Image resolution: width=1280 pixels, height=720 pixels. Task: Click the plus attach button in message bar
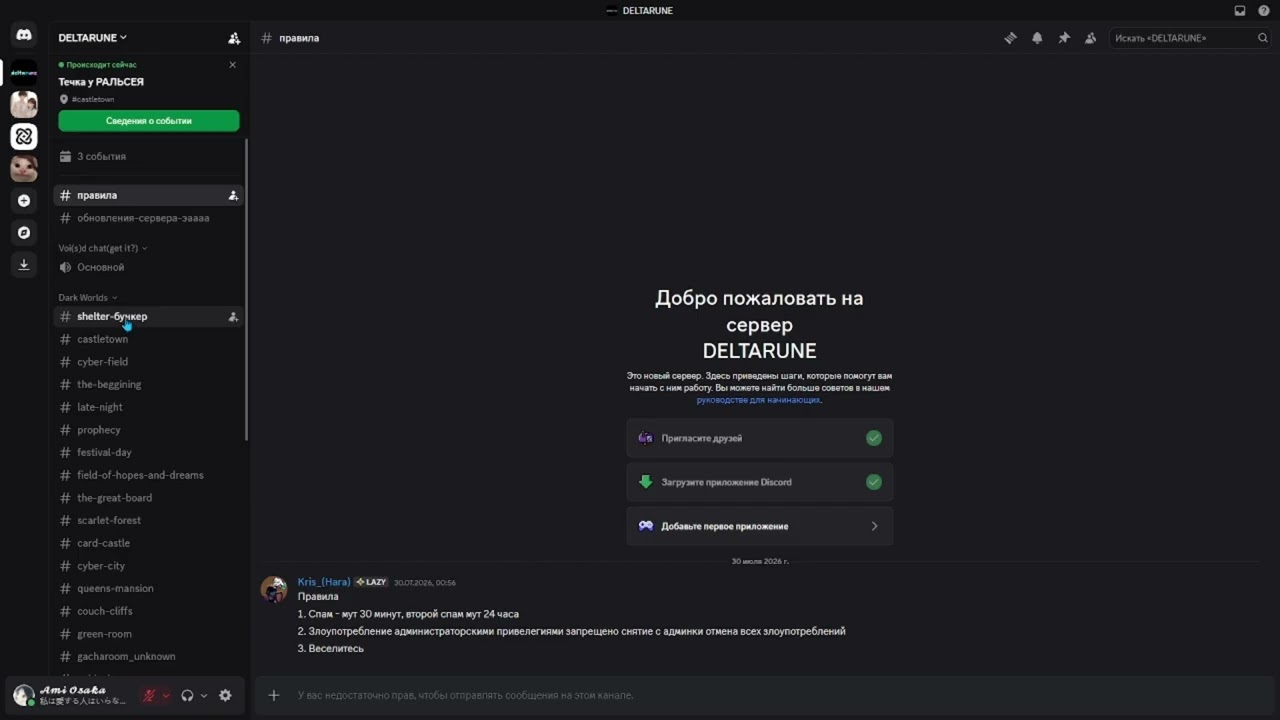pos(274,695)
